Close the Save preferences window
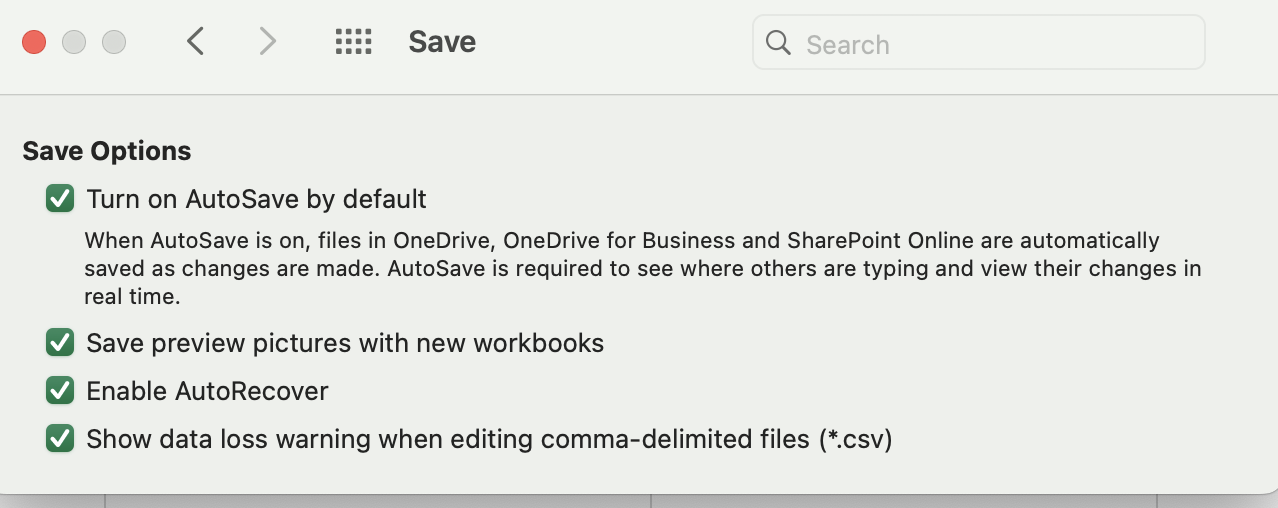Viewport: 1278px width, 508px height. click(34, 42)
